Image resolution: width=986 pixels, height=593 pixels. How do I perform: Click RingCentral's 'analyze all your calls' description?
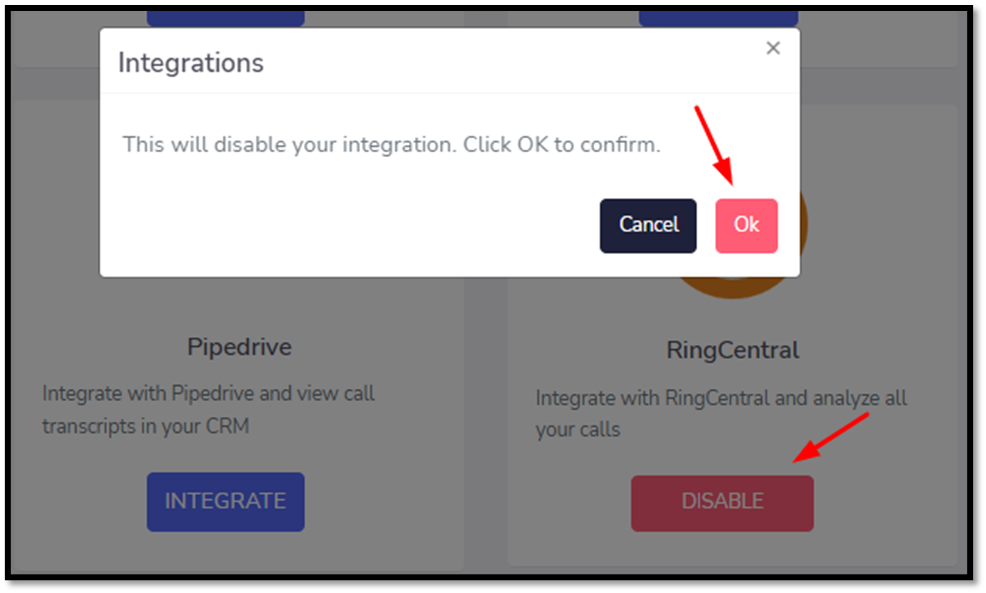pyautogui.click(x=721, y=414)
